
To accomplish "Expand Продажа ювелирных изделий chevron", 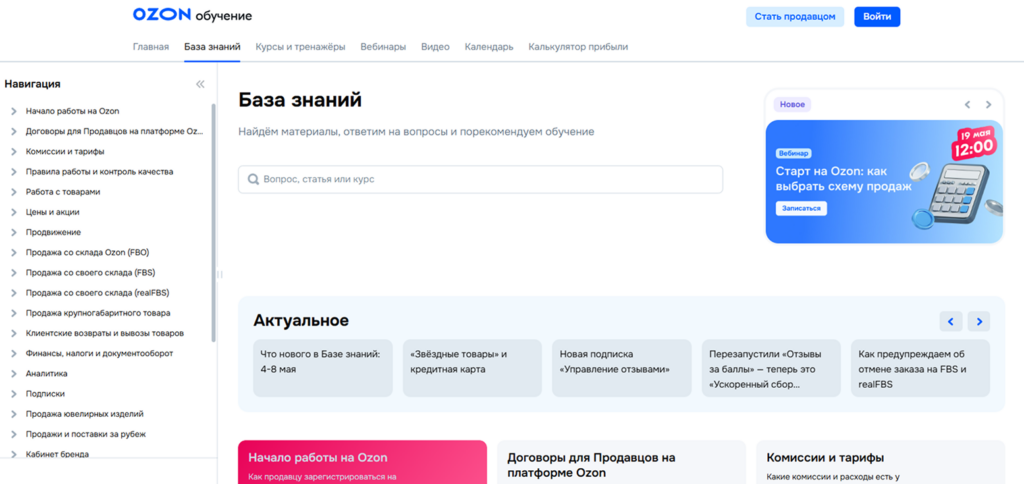I will pos(14,414).
